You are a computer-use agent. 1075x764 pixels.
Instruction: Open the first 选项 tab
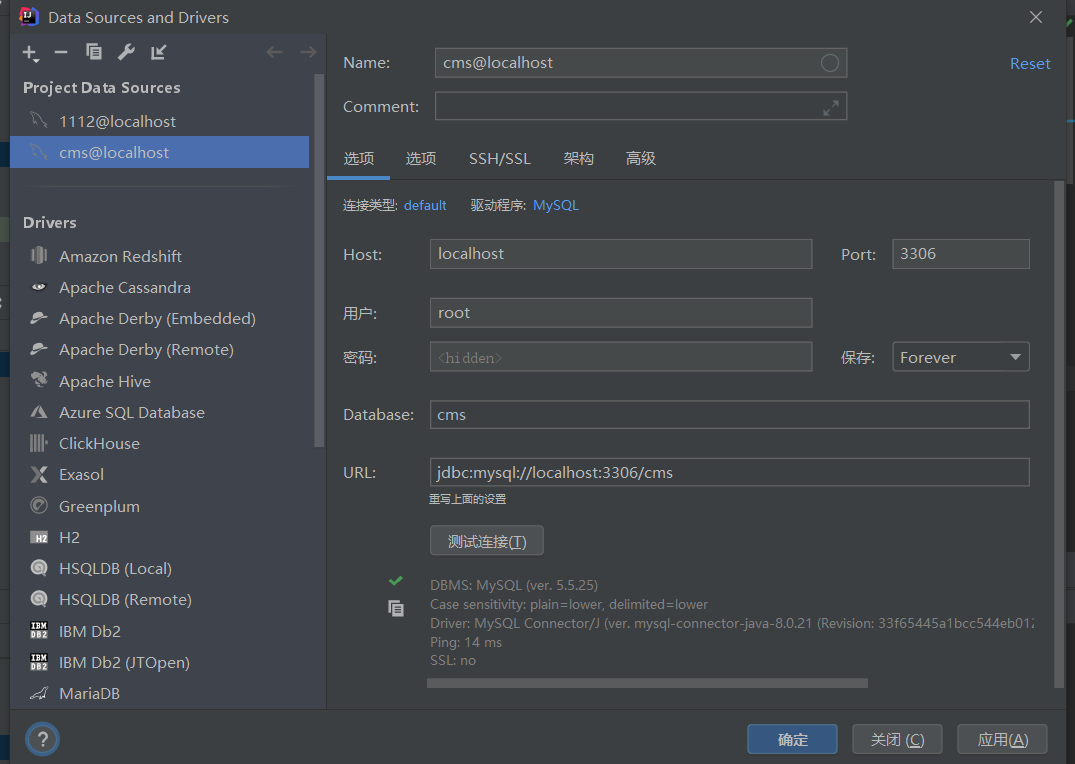coord(359,158)
